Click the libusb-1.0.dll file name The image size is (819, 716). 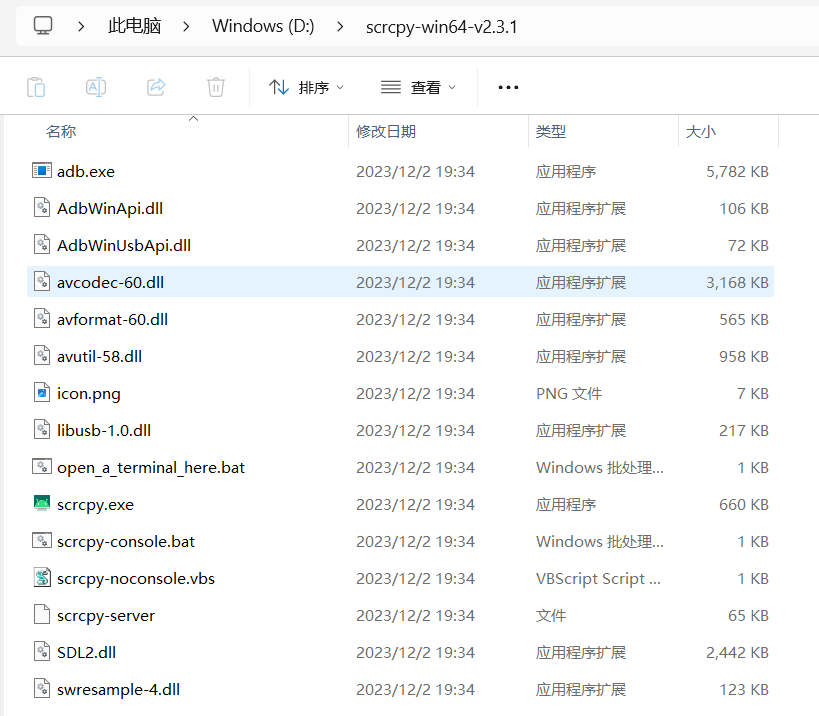[x=104, y=431]
